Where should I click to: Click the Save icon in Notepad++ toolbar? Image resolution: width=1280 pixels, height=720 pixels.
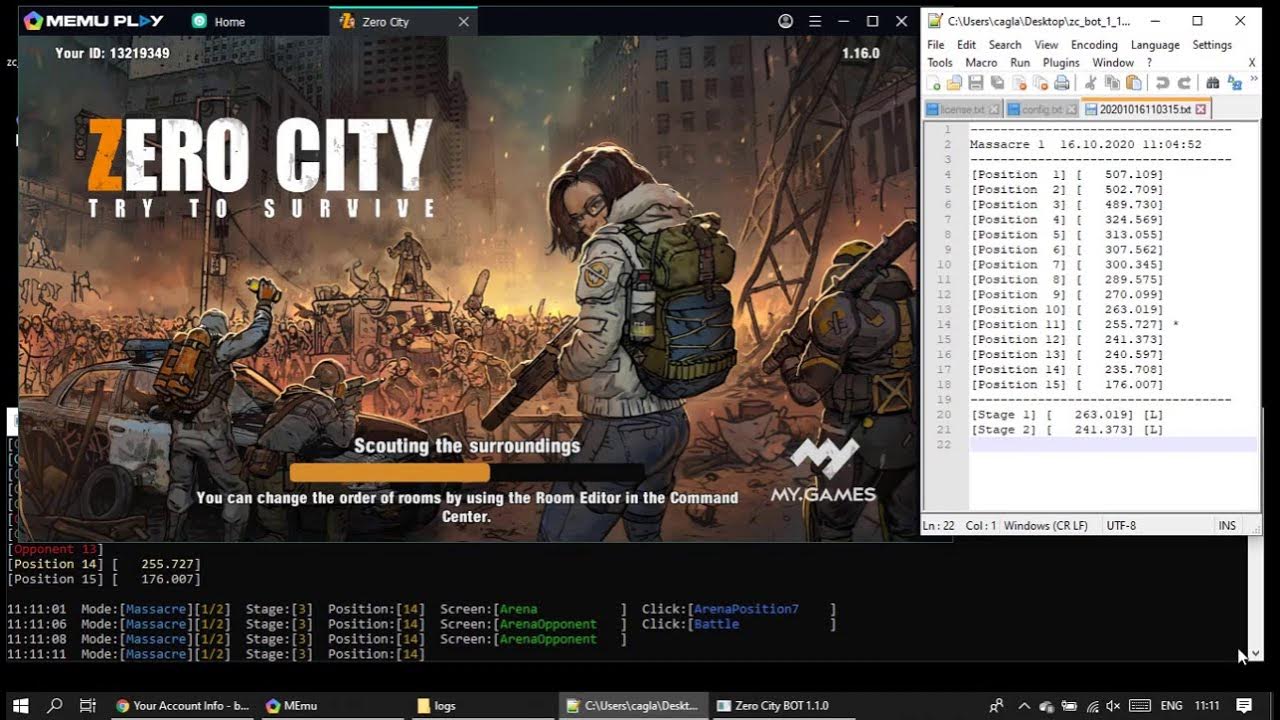point(976,83)
